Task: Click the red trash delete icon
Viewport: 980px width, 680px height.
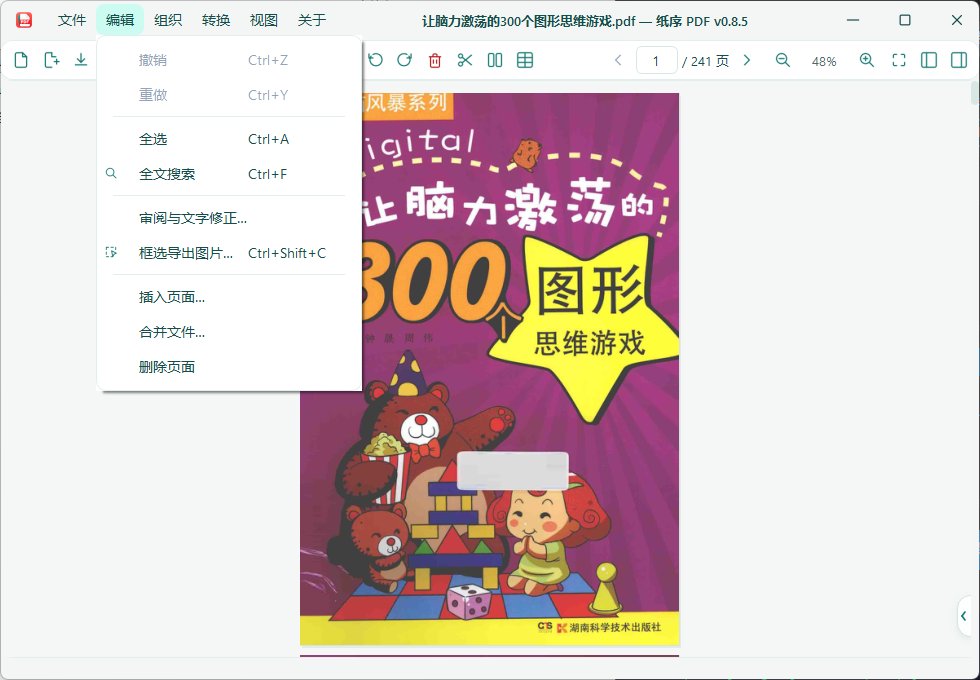Action: [435, 60]
